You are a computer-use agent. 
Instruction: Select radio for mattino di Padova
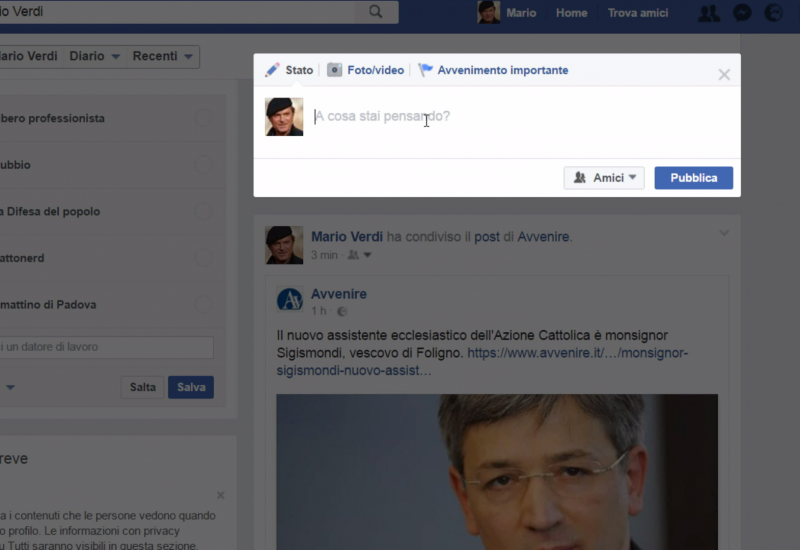[204, 304]
